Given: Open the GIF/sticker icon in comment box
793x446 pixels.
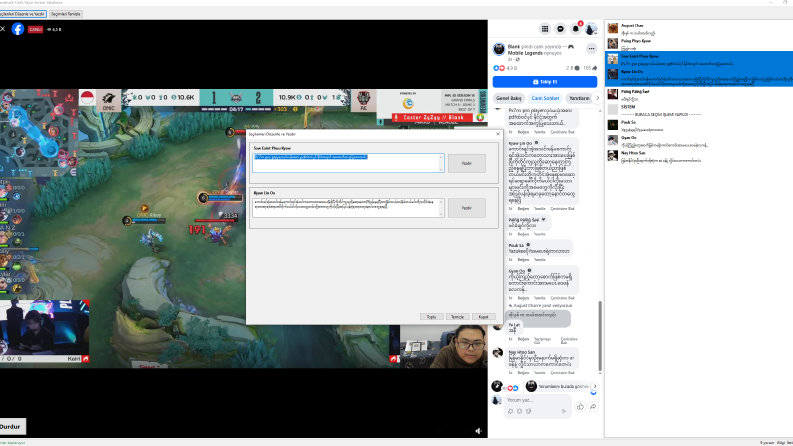Looking at the screenshot, I should pos(528,411).
